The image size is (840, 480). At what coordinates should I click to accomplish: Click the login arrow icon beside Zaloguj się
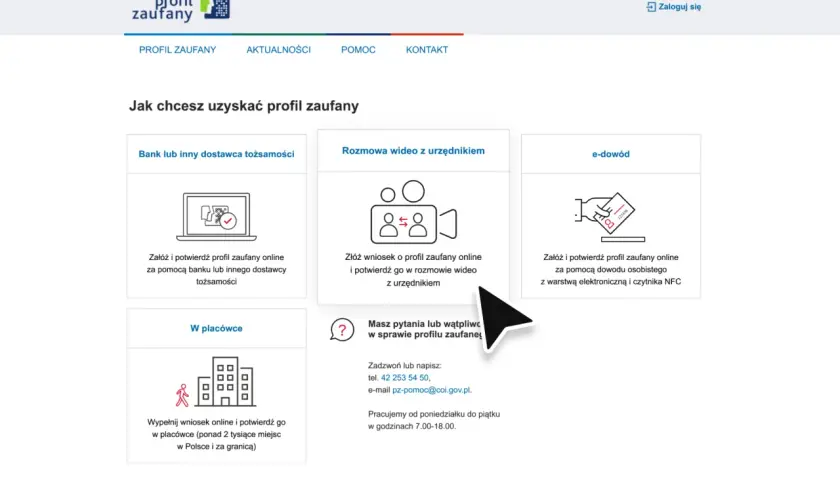651,7
